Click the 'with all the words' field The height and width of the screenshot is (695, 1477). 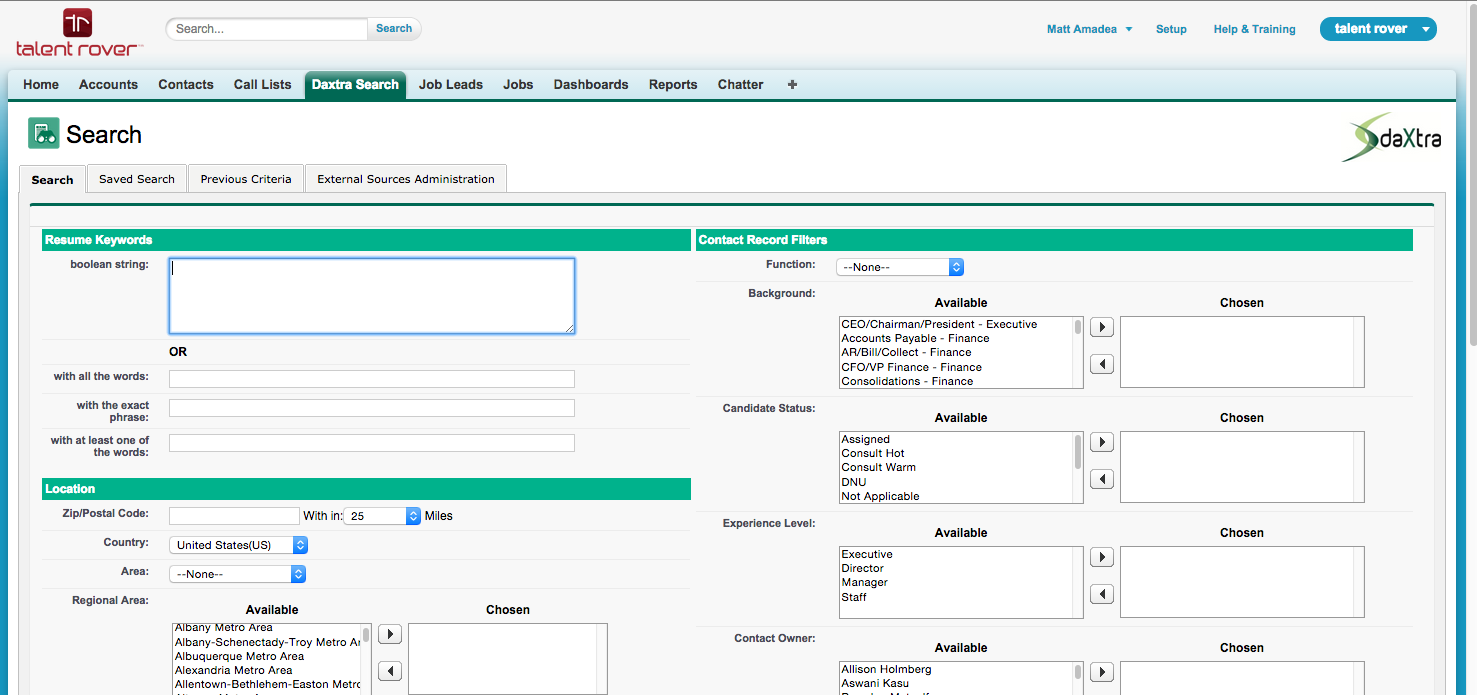tap(372, 379)
